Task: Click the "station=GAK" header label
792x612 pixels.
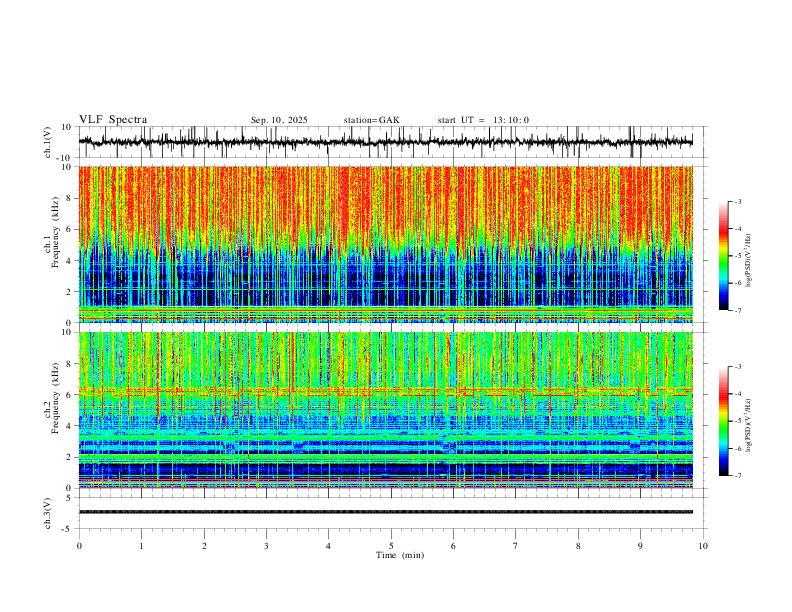Action: (371, 120)
